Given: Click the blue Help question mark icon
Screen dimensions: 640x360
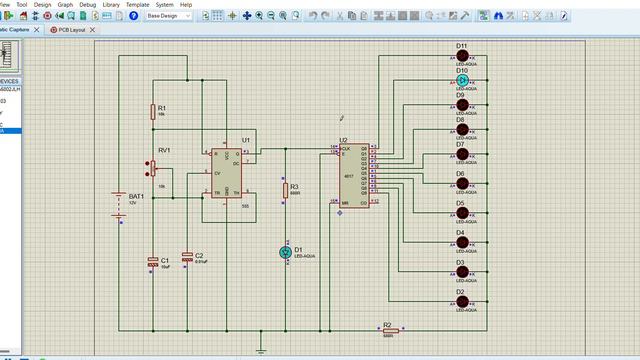Looking at the screenshot, I should coord(133,16).
